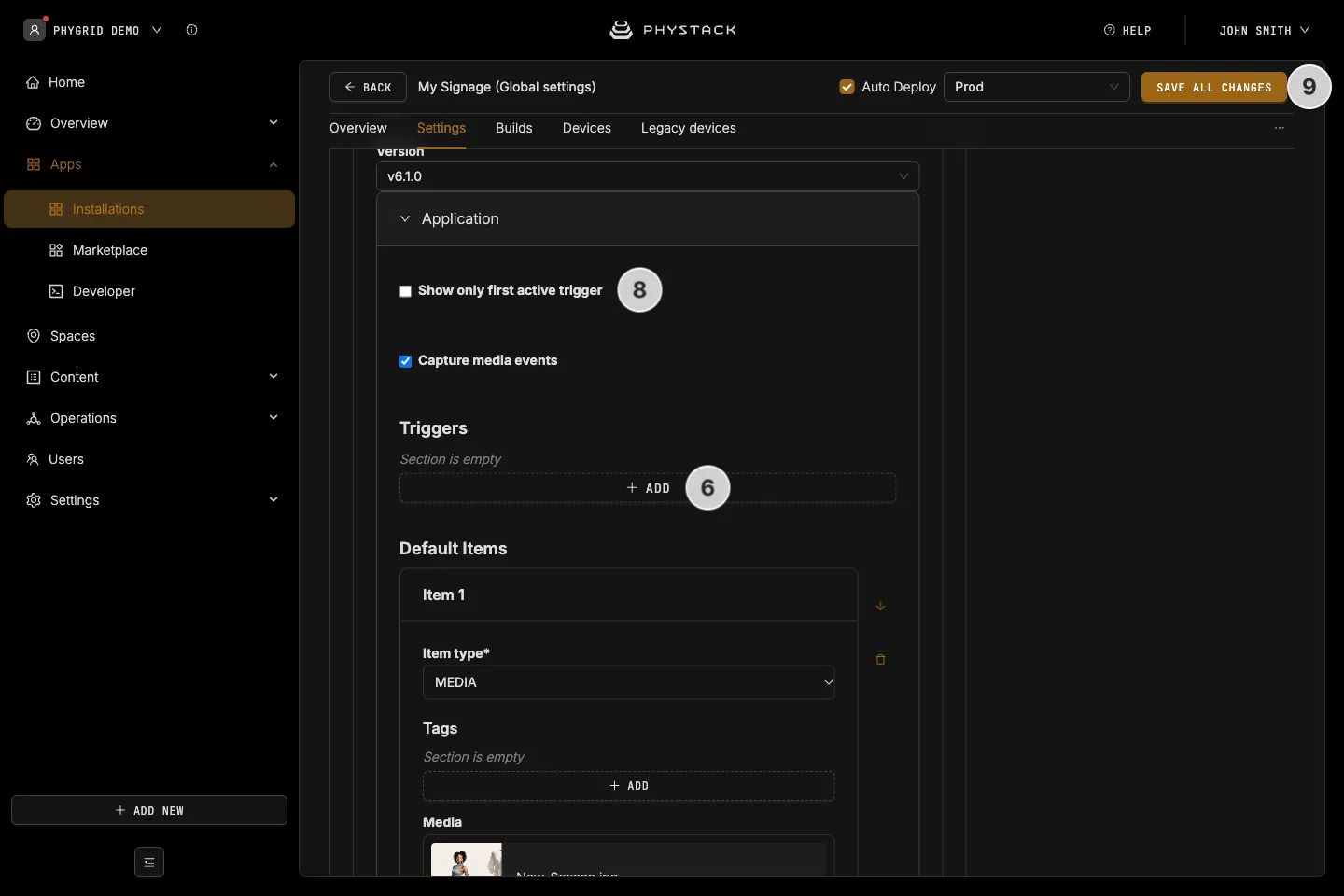1344x896 pixels.
Task: Switch to the Legacy devices tab
Action: click(x=689, y=128)
